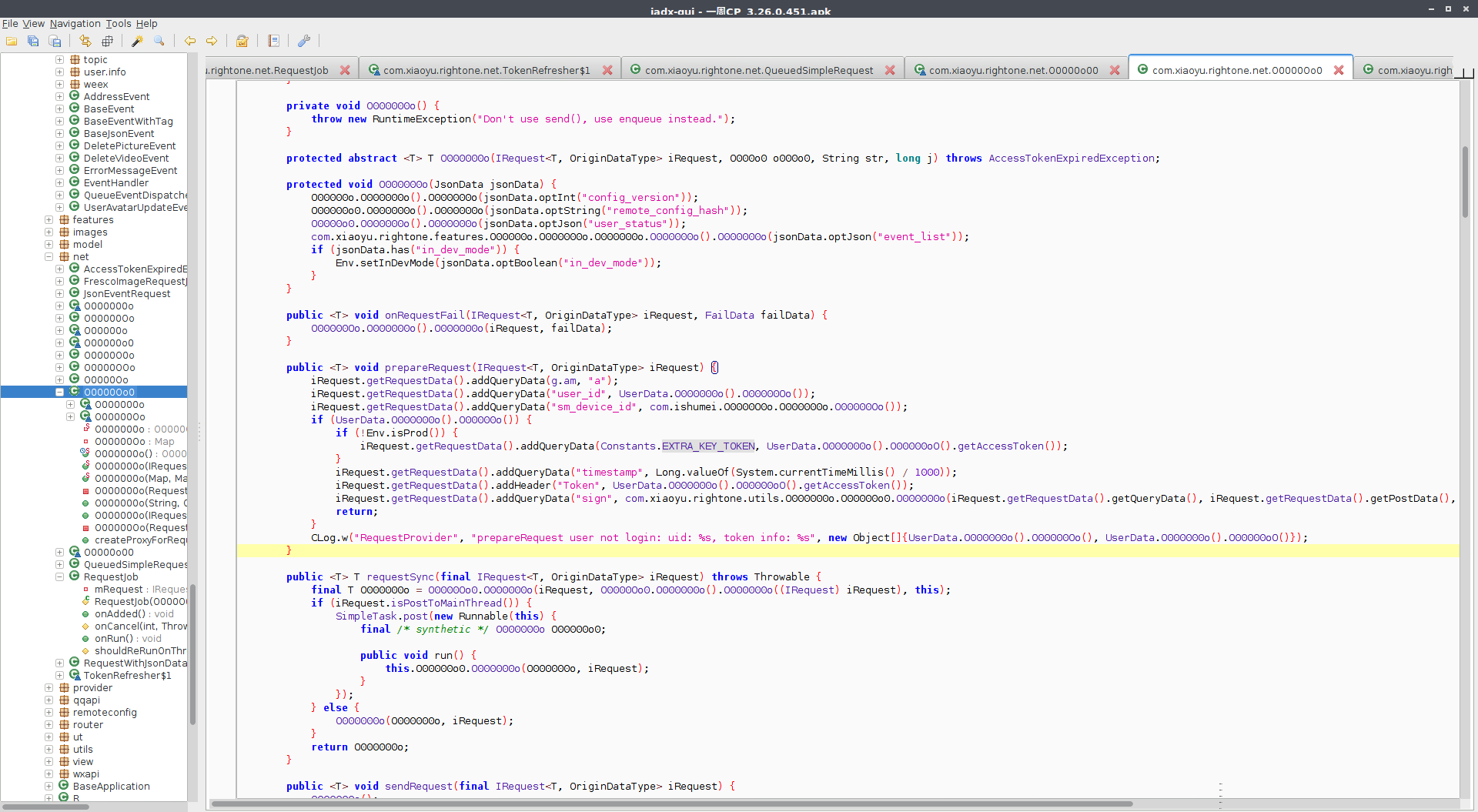Image resolution: width=1478 pixels, height=812 pixels.
Task: Expand the provider package in tree
Action: (x=48, y=688)
